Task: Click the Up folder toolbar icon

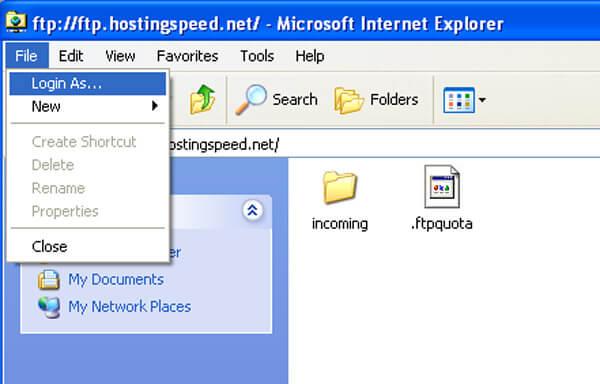Action: click(202, 99)
